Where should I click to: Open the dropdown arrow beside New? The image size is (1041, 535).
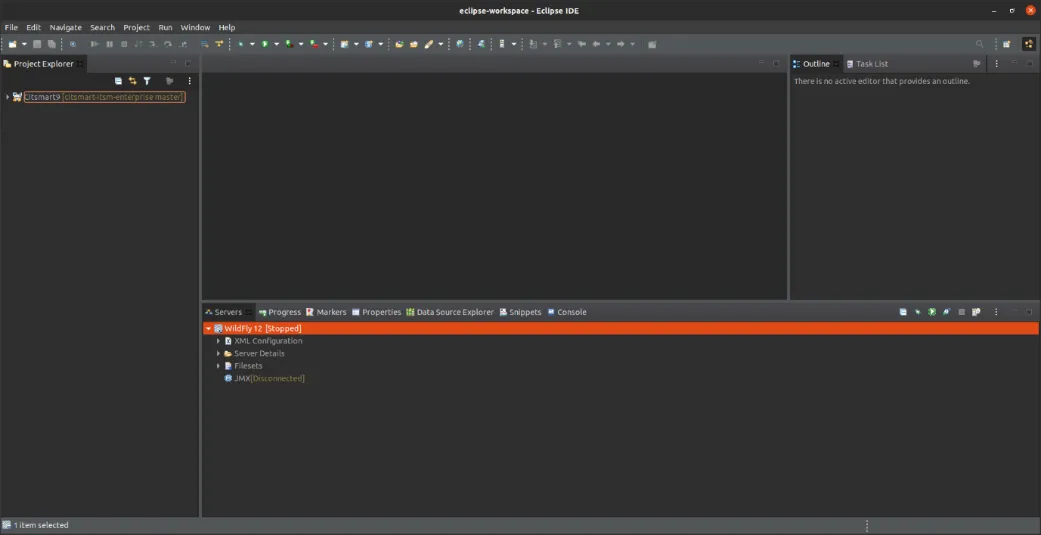coord(24,44)
